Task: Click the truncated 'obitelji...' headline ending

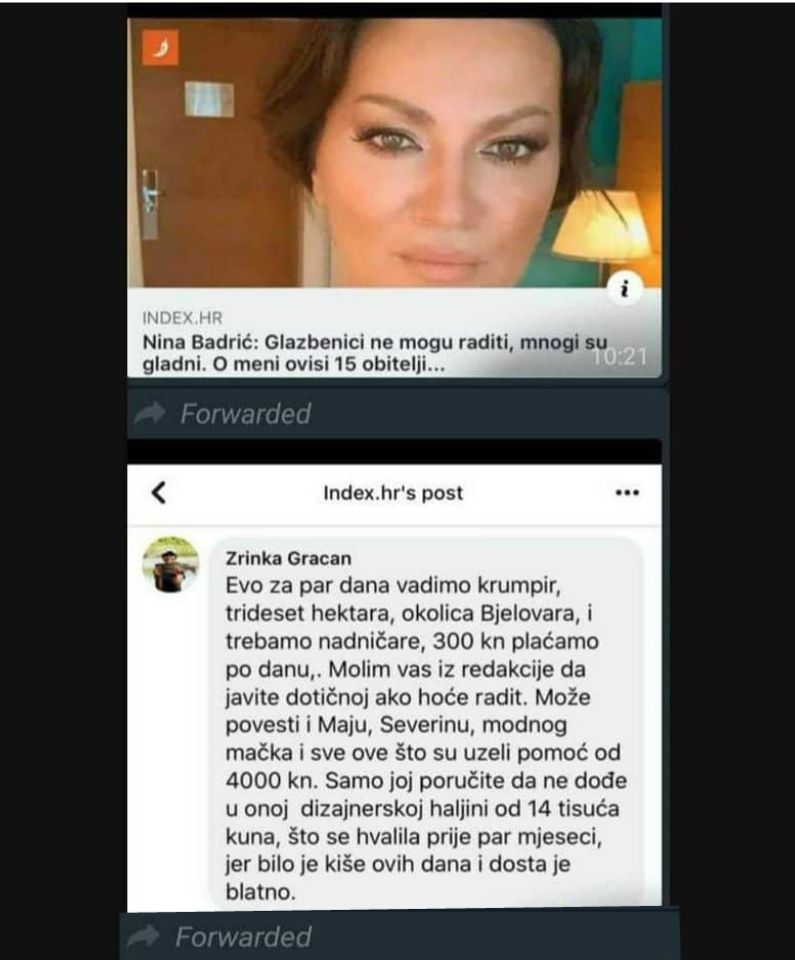Action: 404,364
